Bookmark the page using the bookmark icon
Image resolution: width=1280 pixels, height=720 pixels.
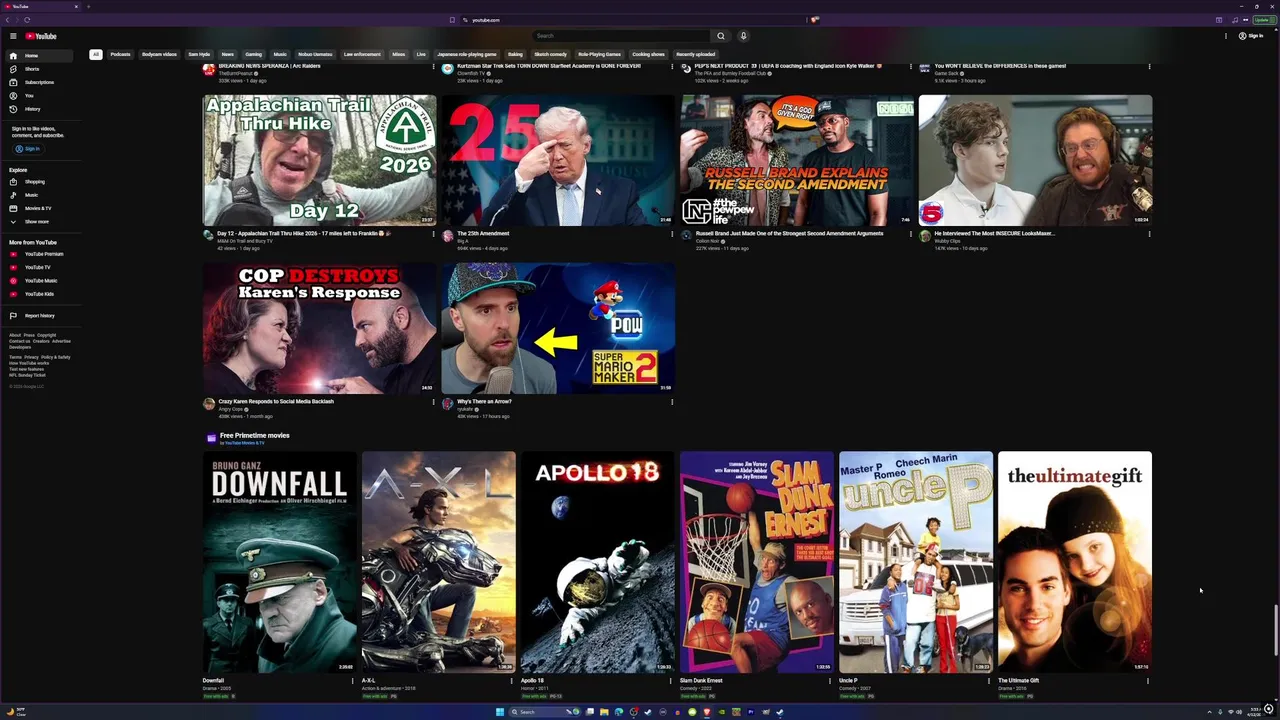coord(452,20)
